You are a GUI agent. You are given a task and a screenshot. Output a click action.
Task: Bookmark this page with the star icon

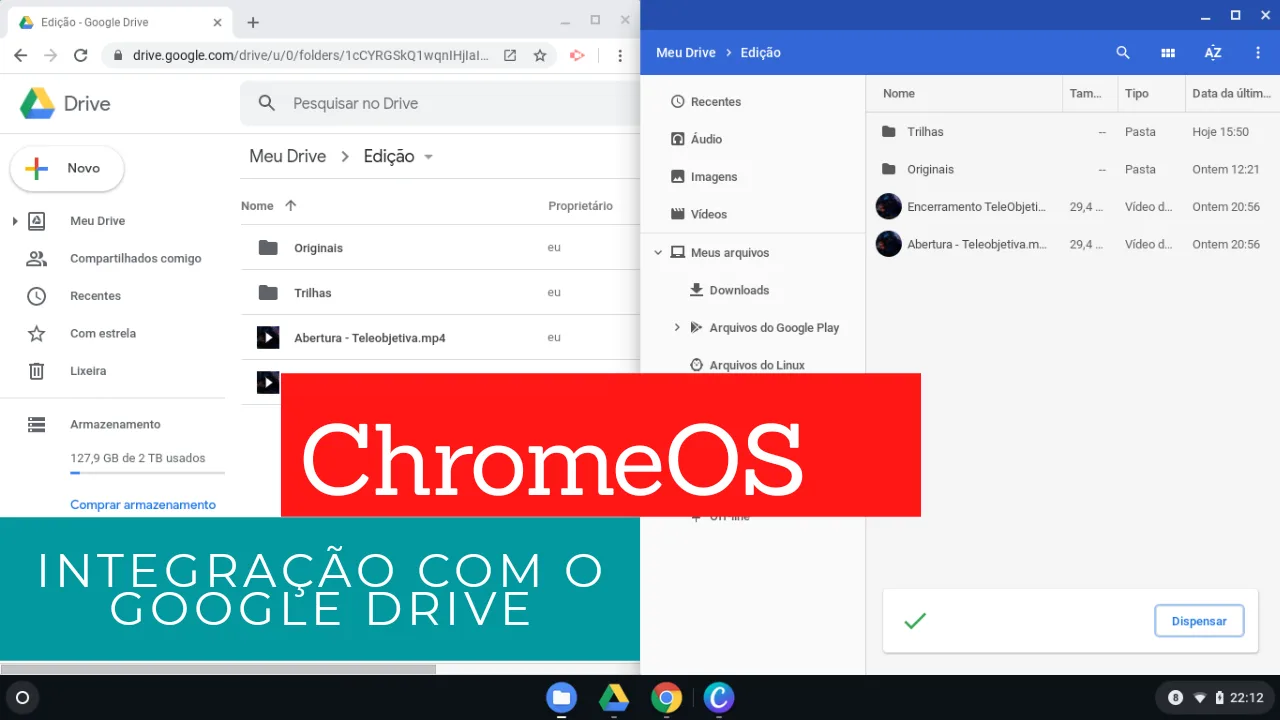tap(540, 56)
